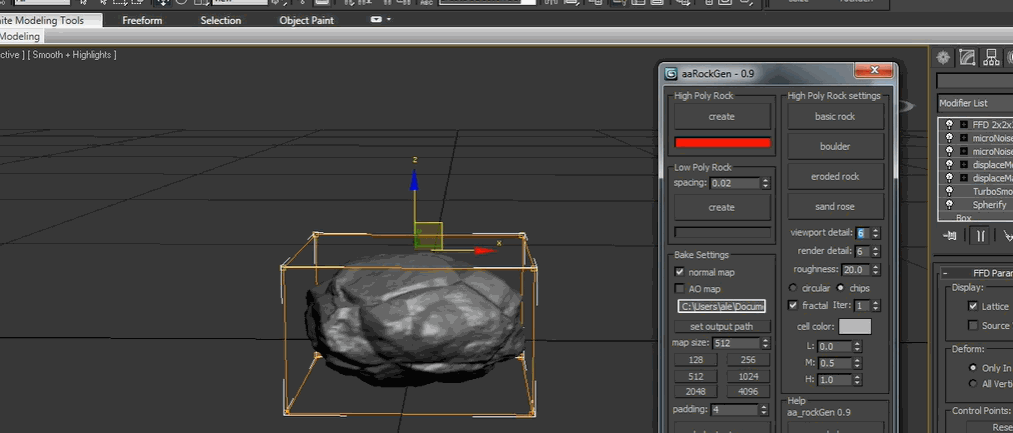Click the set output path button
Viewport: 1013px width, 433px height.
pyautogui.click(x=722, y=326)
